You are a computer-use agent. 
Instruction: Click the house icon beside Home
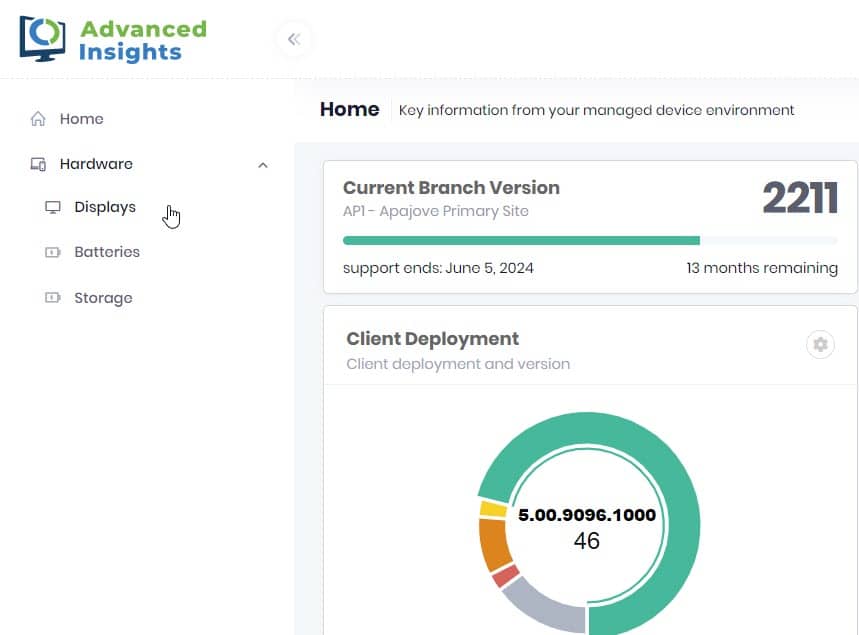[x=38, y=119]
